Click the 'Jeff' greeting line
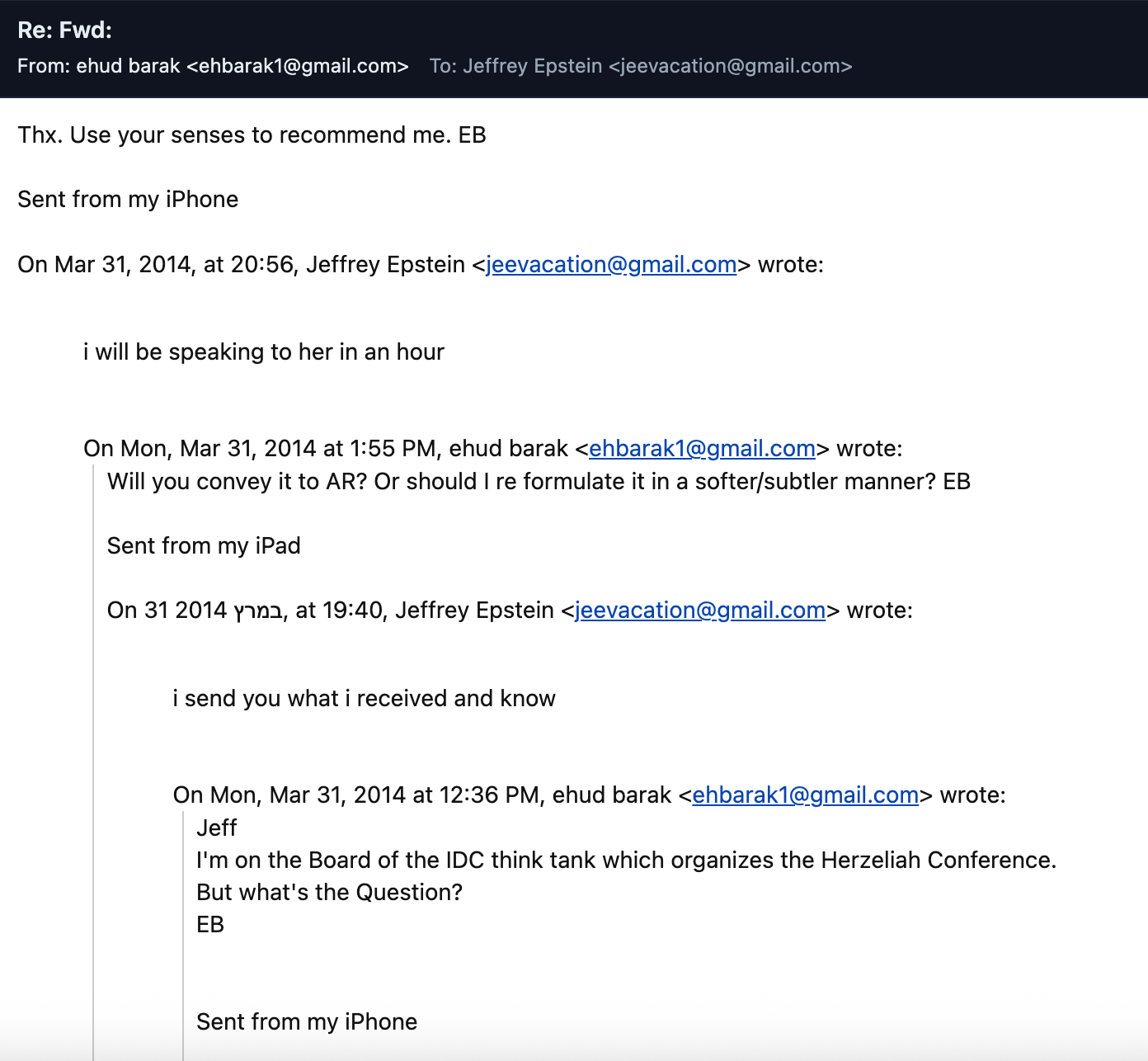 (x=217, y=828)
